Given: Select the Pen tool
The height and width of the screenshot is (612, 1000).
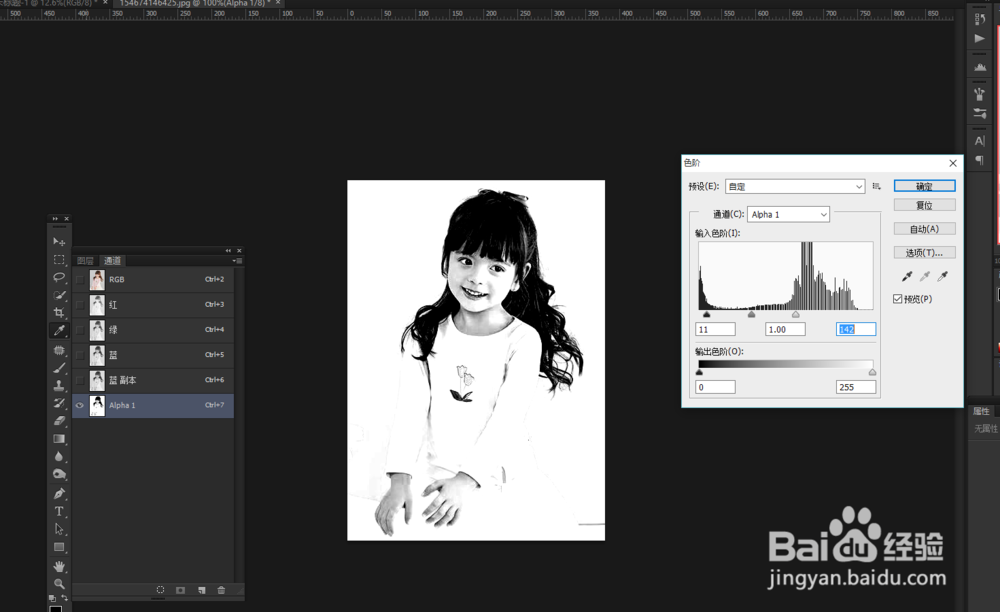Looking at the screenshot, I should click(x=59, y=493).
